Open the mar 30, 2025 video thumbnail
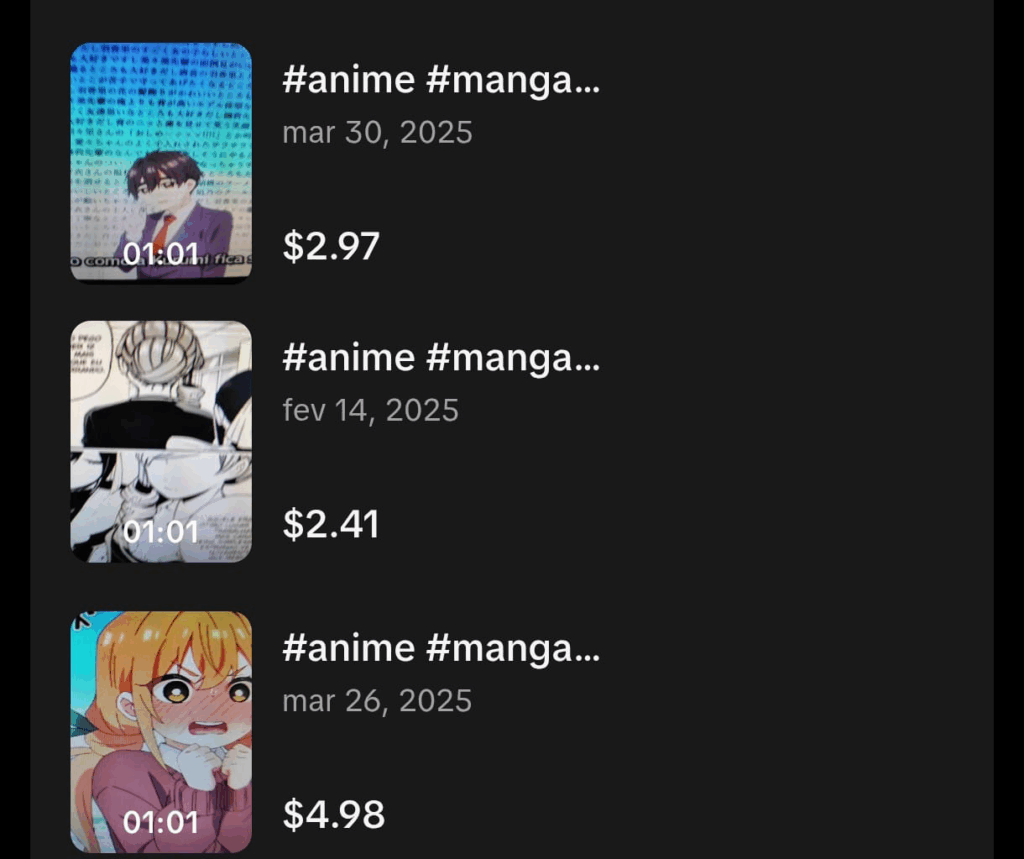Image resolution: width=1024 pixels, height=859 pixels. (x=161, y=162)
